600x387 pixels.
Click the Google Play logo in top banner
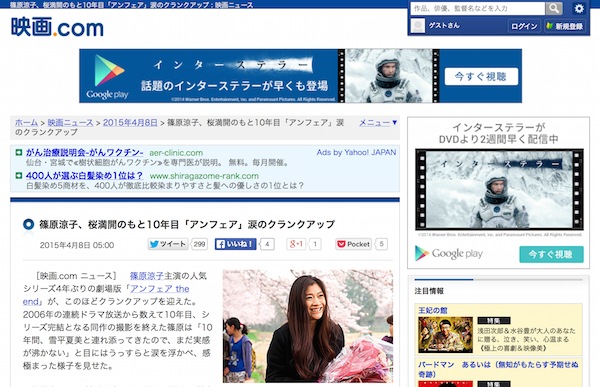108,76
